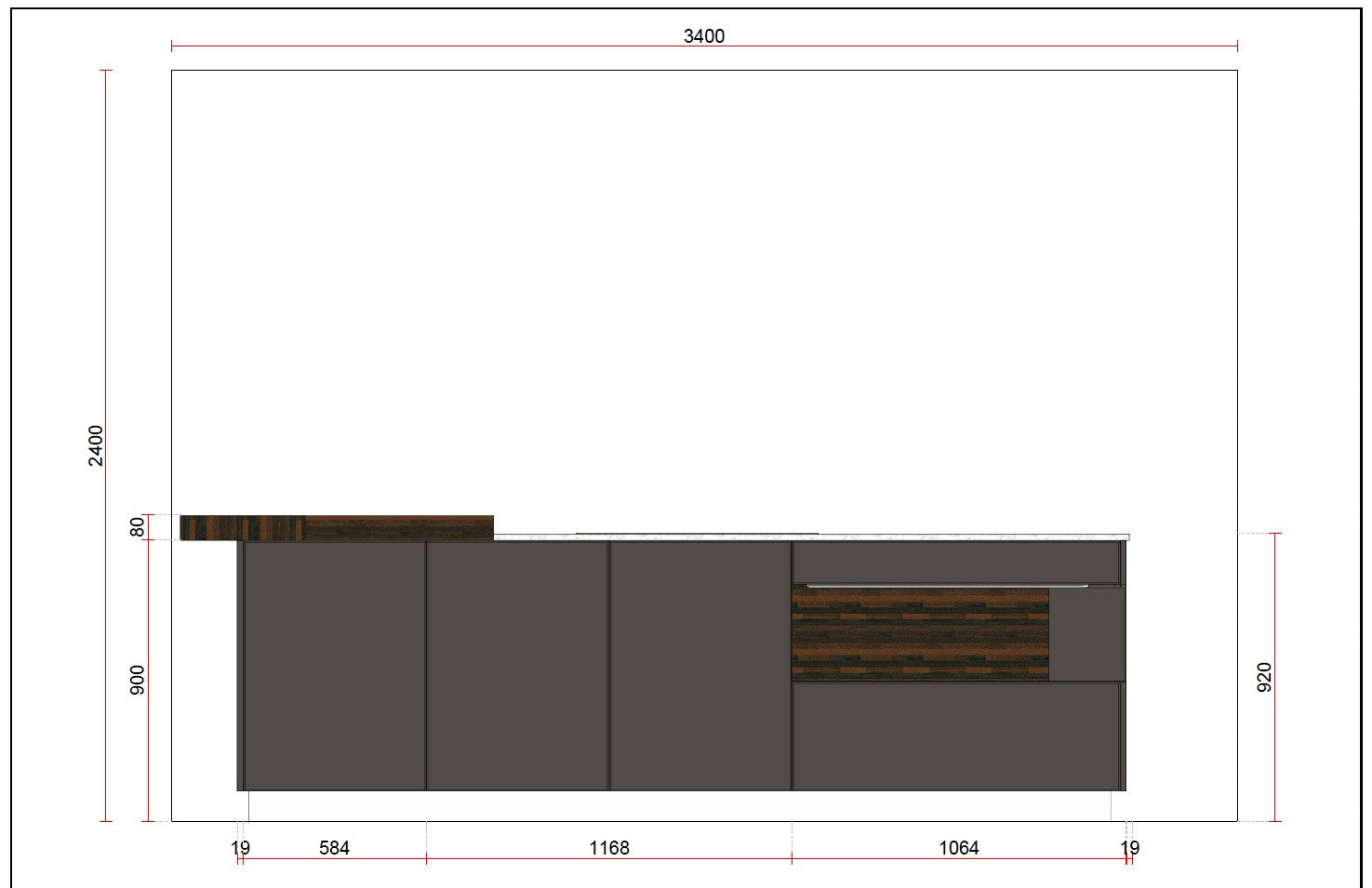Select the top drawer front on right
Screen dimensions: 1372x888
(x=956, y=562)
